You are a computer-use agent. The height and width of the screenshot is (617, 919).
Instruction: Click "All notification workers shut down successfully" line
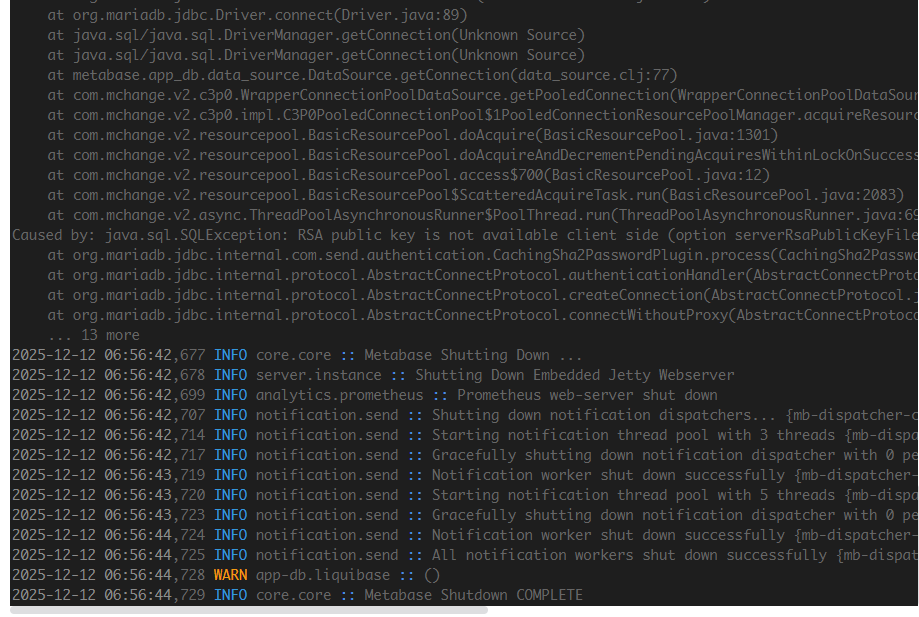point(630,555)
